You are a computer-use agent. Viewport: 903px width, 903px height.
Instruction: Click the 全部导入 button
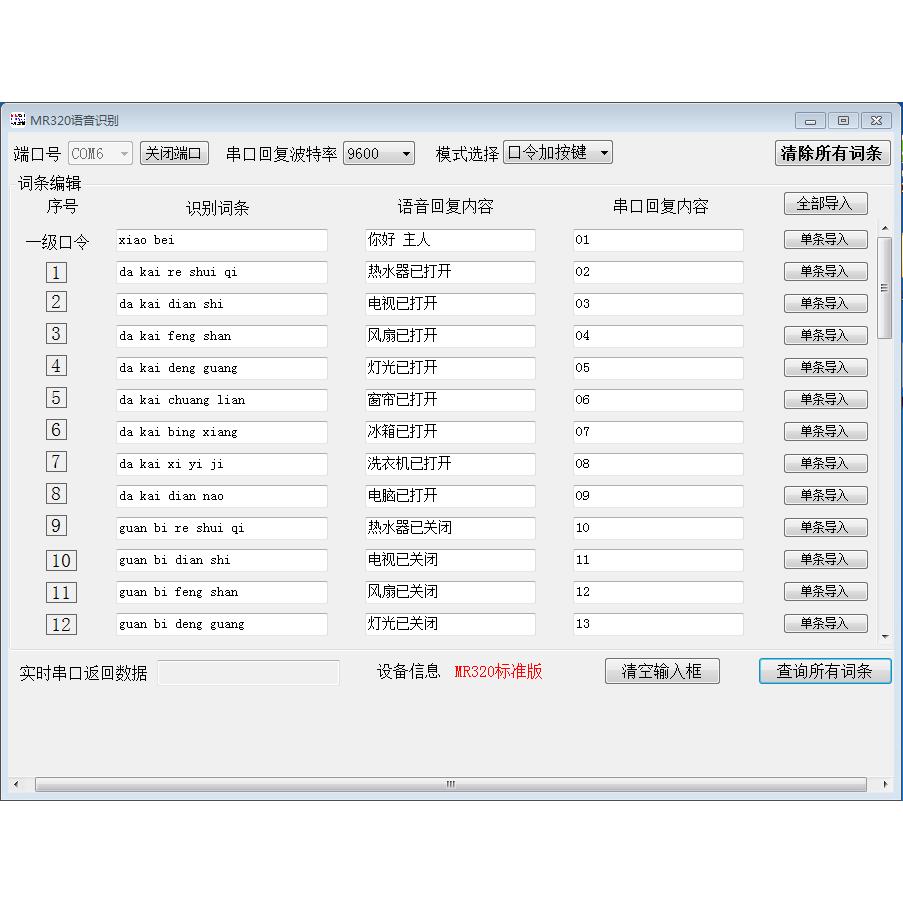pyautogui.click(x=825, y=203)
